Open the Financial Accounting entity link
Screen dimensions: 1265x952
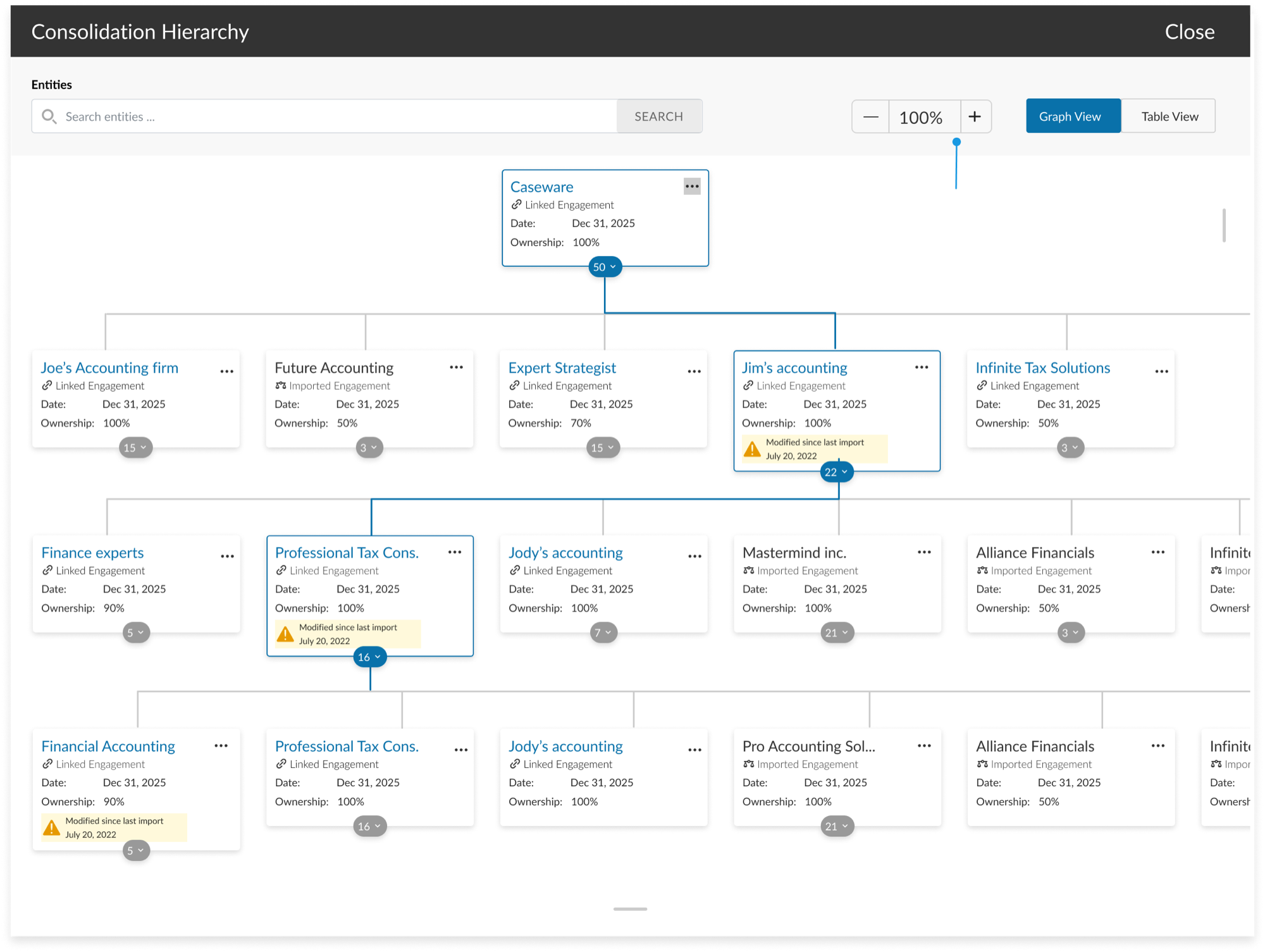click(x=108, y=746)
